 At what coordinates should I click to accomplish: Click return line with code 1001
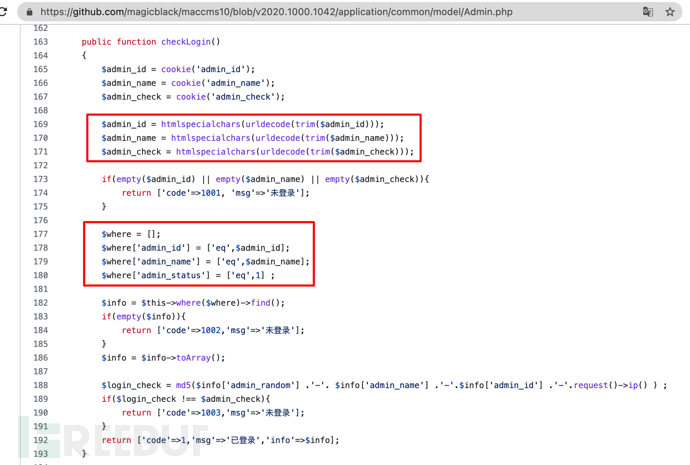[216, 193]
